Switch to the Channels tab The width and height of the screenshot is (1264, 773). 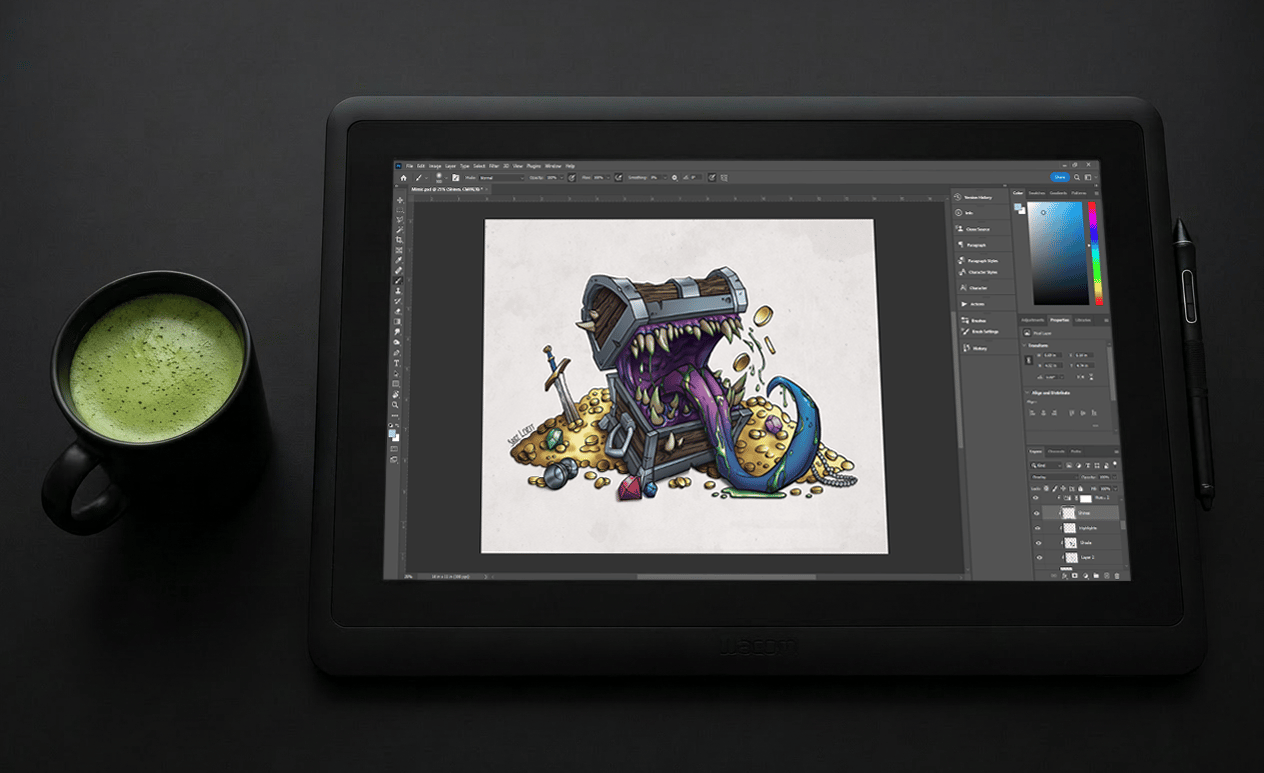pos(1056,451)
